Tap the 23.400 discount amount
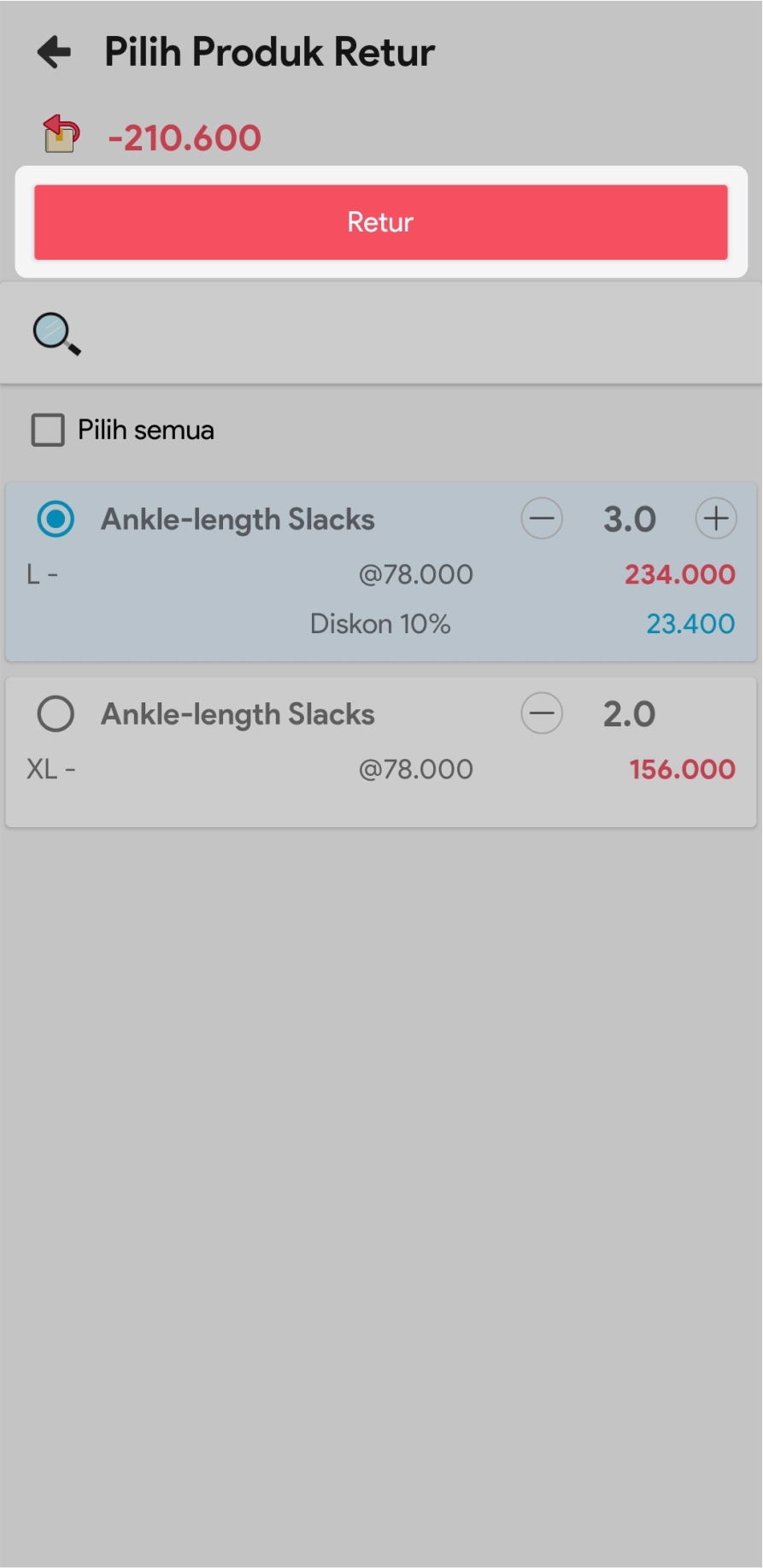Screen dimensions: 763x1568 click(x=690, y=624)
